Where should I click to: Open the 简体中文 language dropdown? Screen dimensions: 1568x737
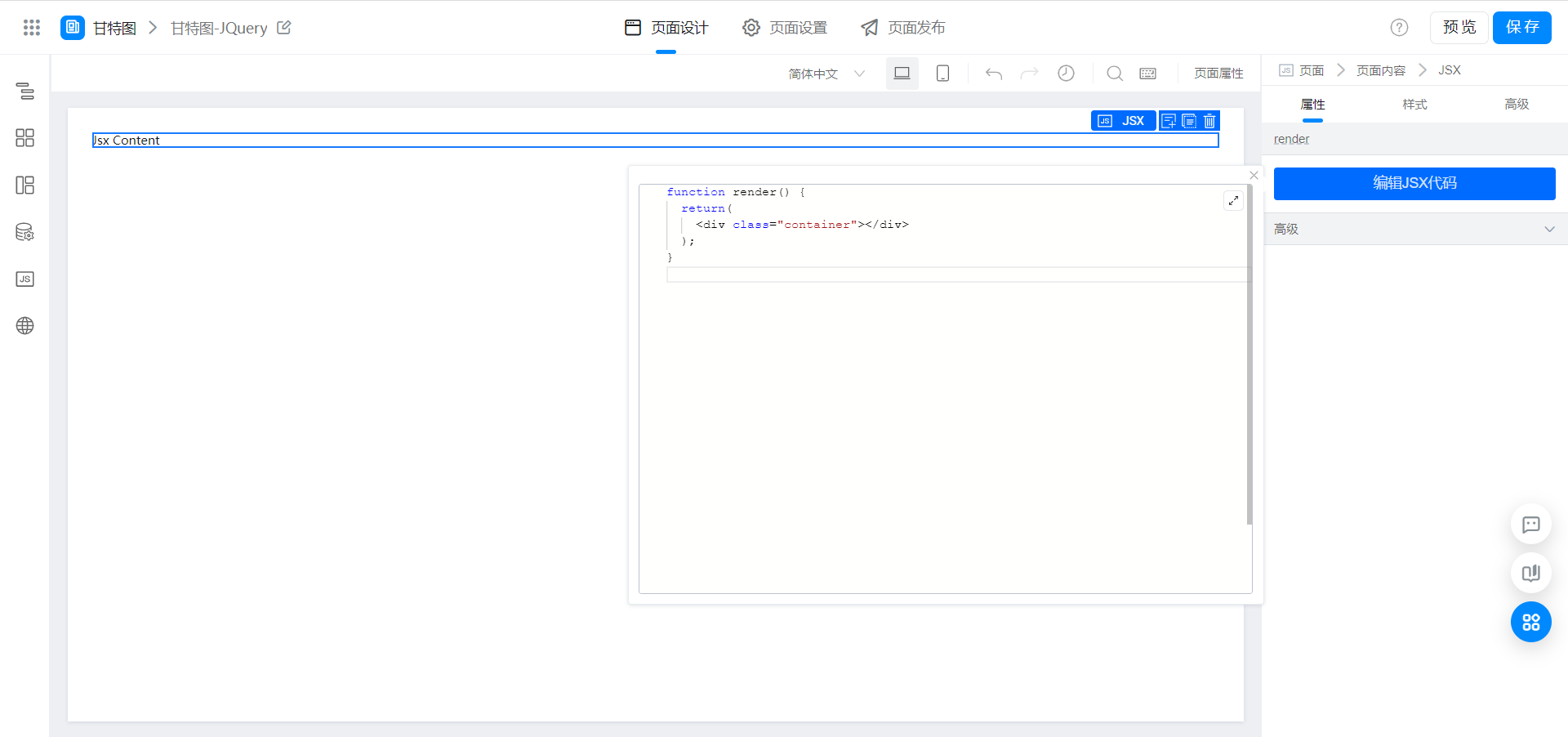click(x=826, y=74)
